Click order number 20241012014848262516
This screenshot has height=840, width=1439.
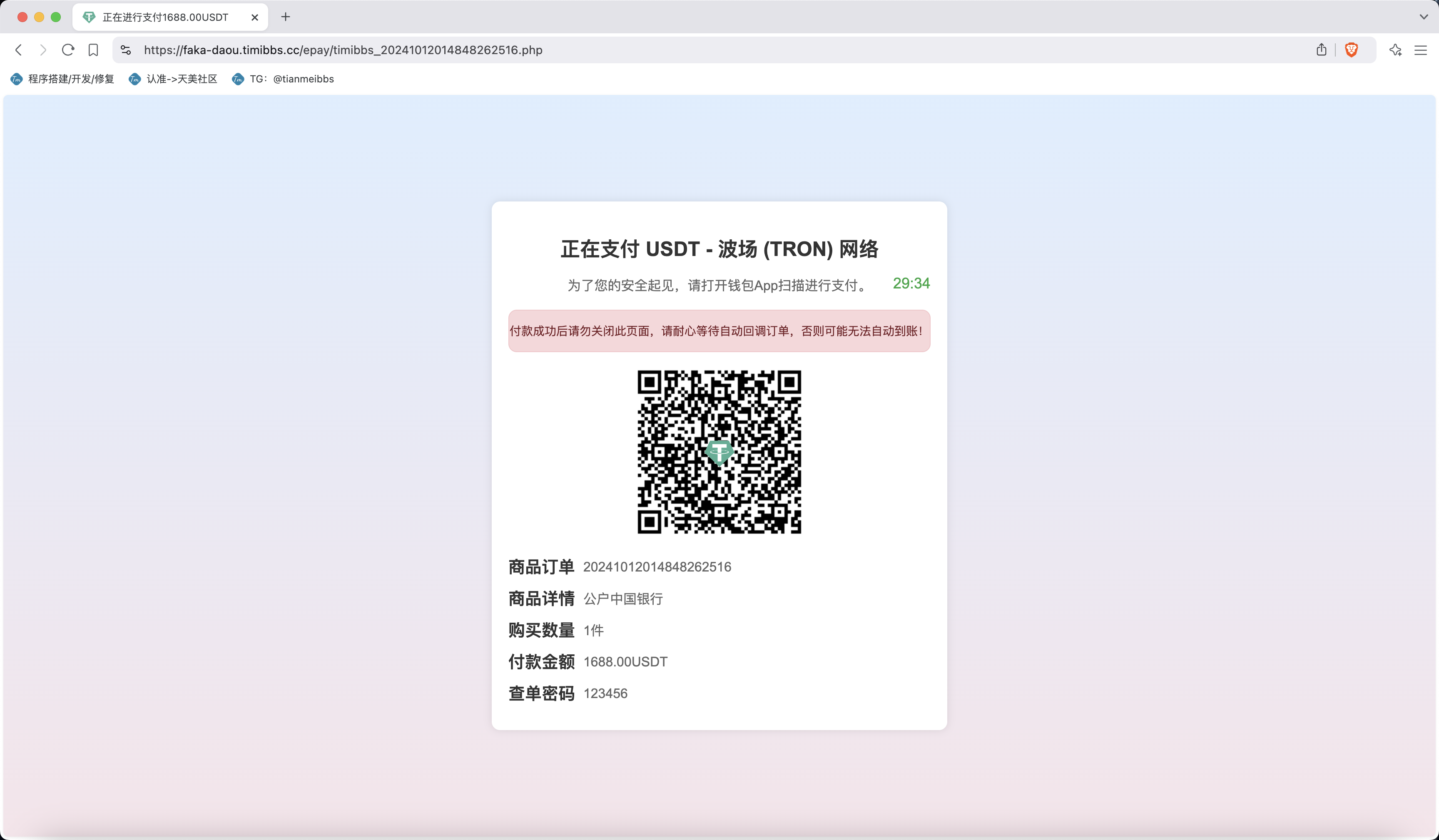click(657, 567)
